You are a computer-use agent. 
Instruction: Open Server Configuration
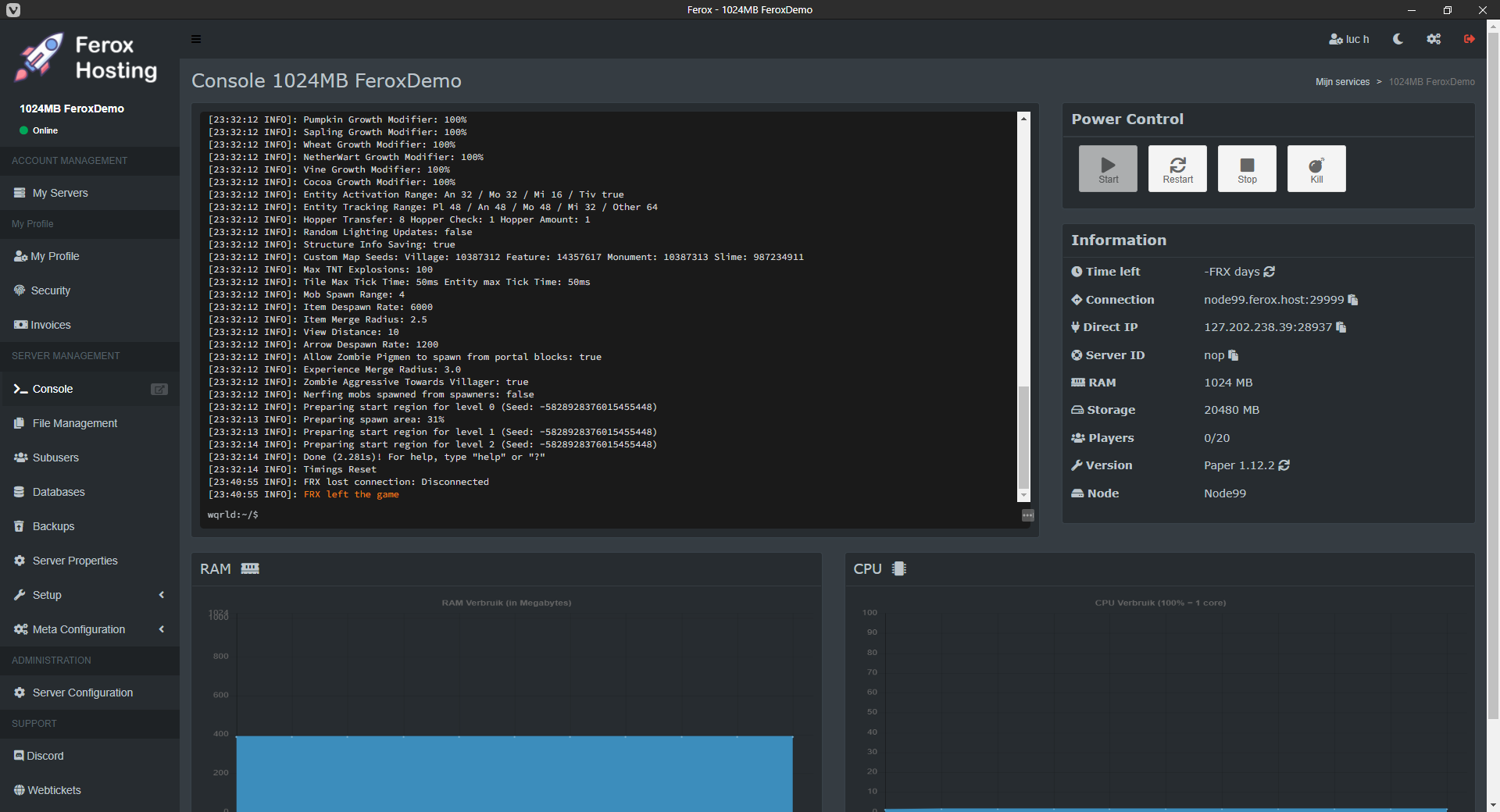[90, 693]
